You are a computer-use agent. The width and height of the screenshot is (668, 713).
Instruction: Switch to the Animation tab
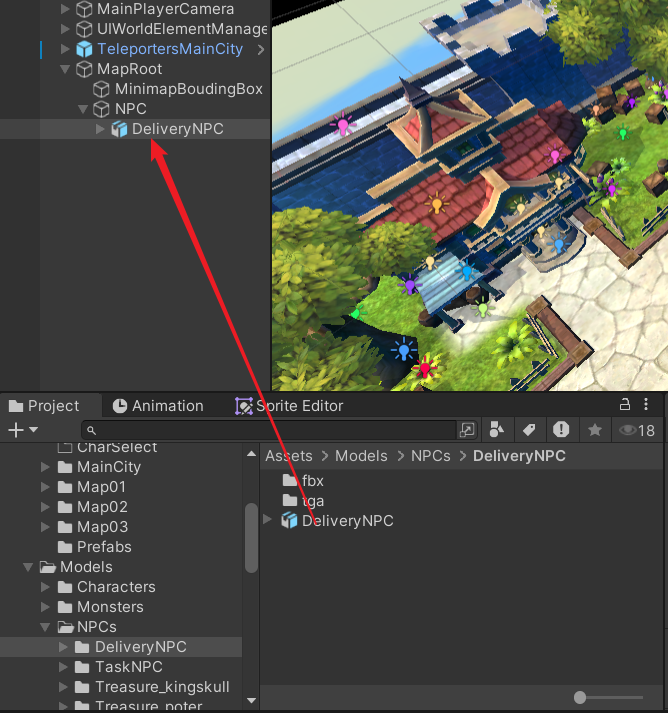[157, 406]
